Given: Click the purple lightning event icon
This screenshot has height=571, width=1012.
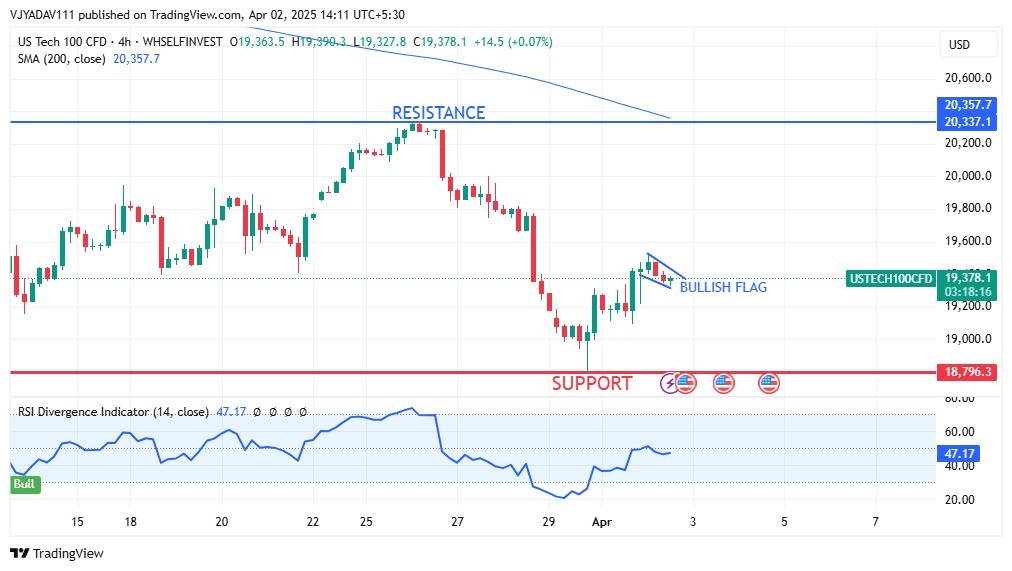Looking at the screenshot, I should 670,382.
